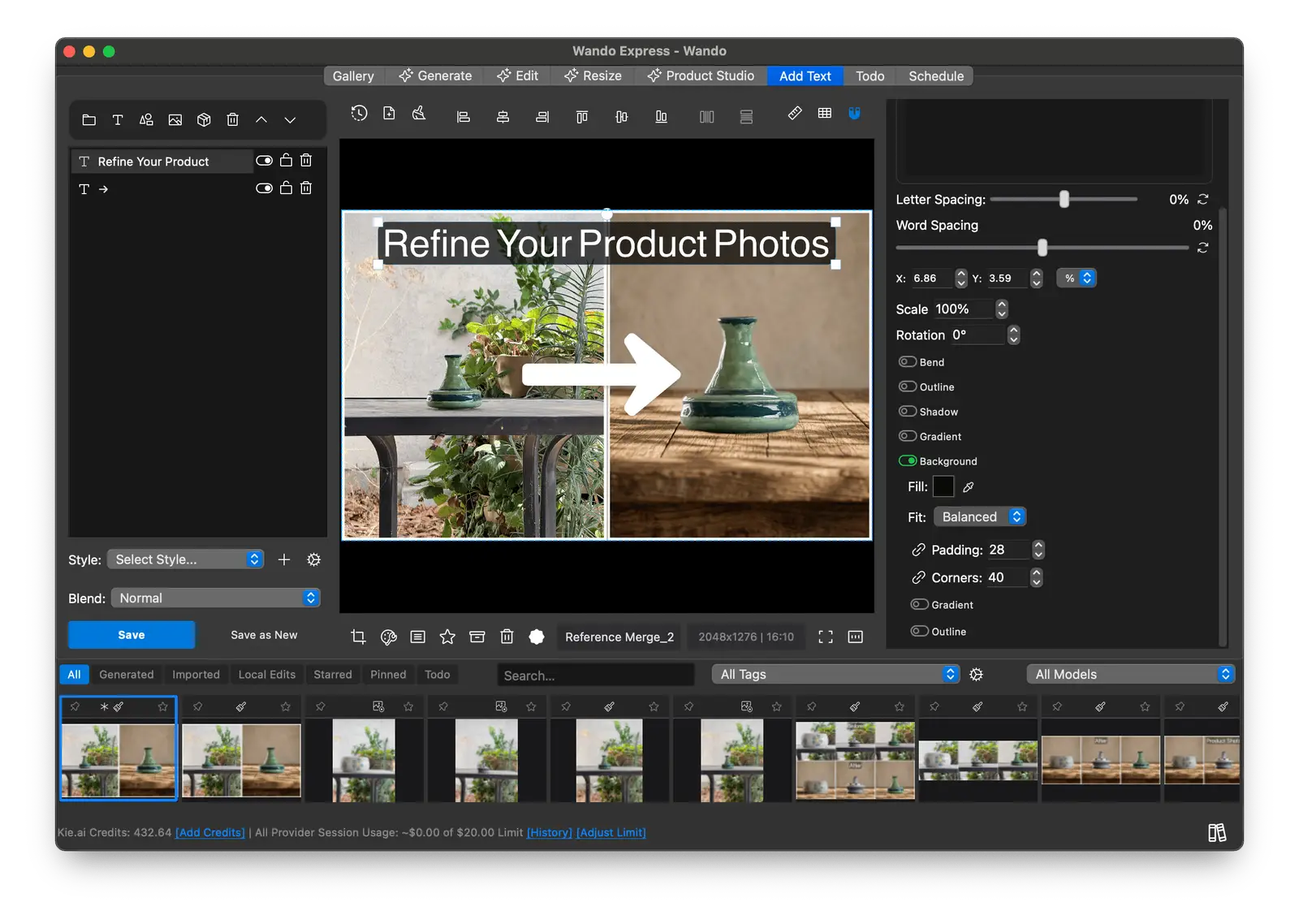Open the Fit Balanced dropdown
This screenshot has height=924, width=1299.
pyautogui.click(x=980, y=517)
